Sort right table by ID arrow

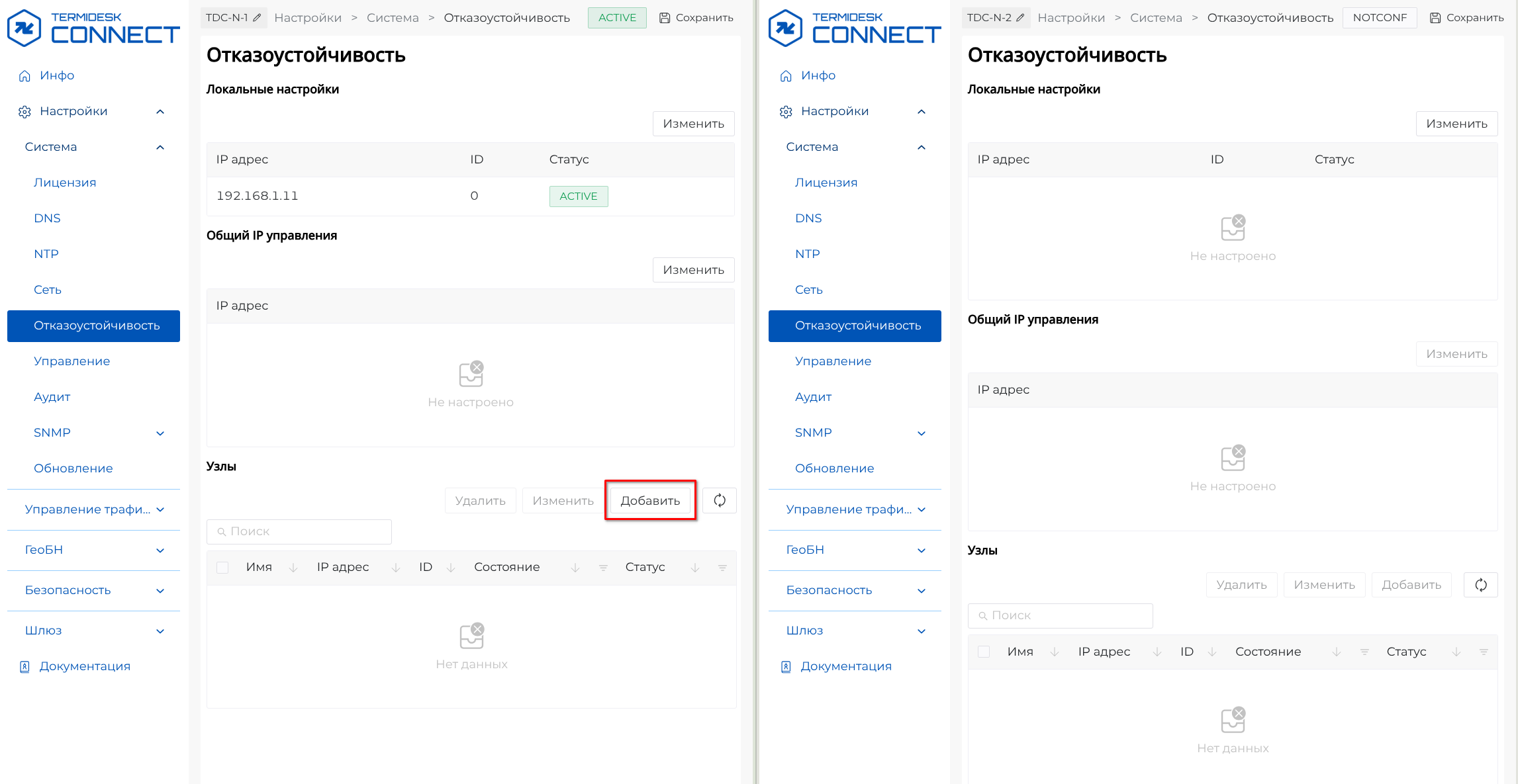[x=1212, y=652]
